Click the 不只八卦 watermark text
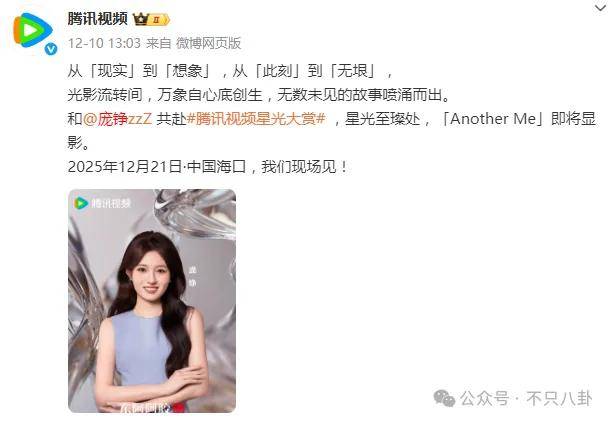 pyautogui.click(x=559, y=399)
